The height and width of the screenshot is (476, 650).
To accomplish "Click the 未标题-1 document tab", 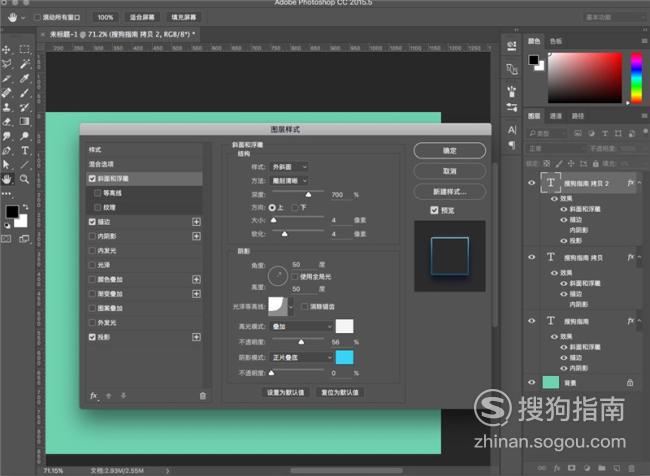I will click(122, 34).
